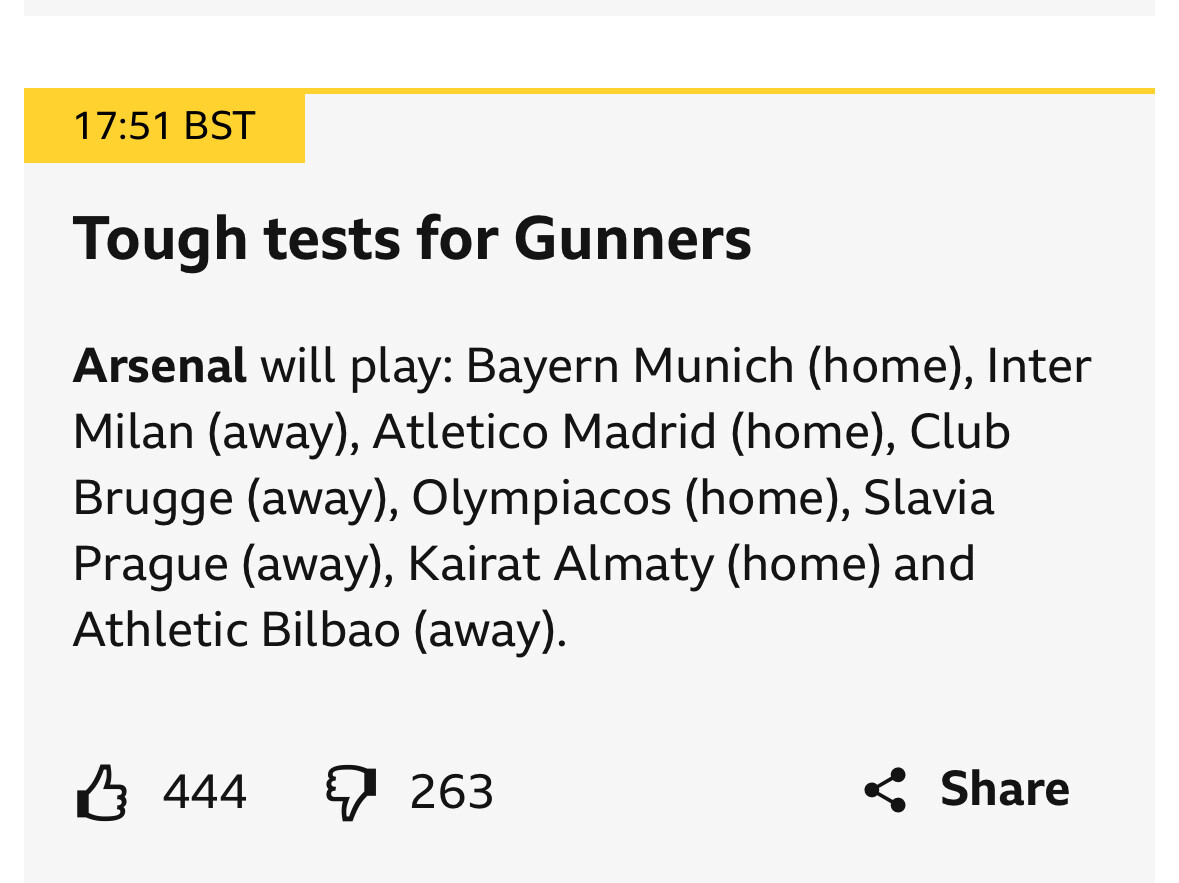Click the thumbs up like icon
Image resolution: width=1179 pixels, height=883 pixels.
coord(101,792)
